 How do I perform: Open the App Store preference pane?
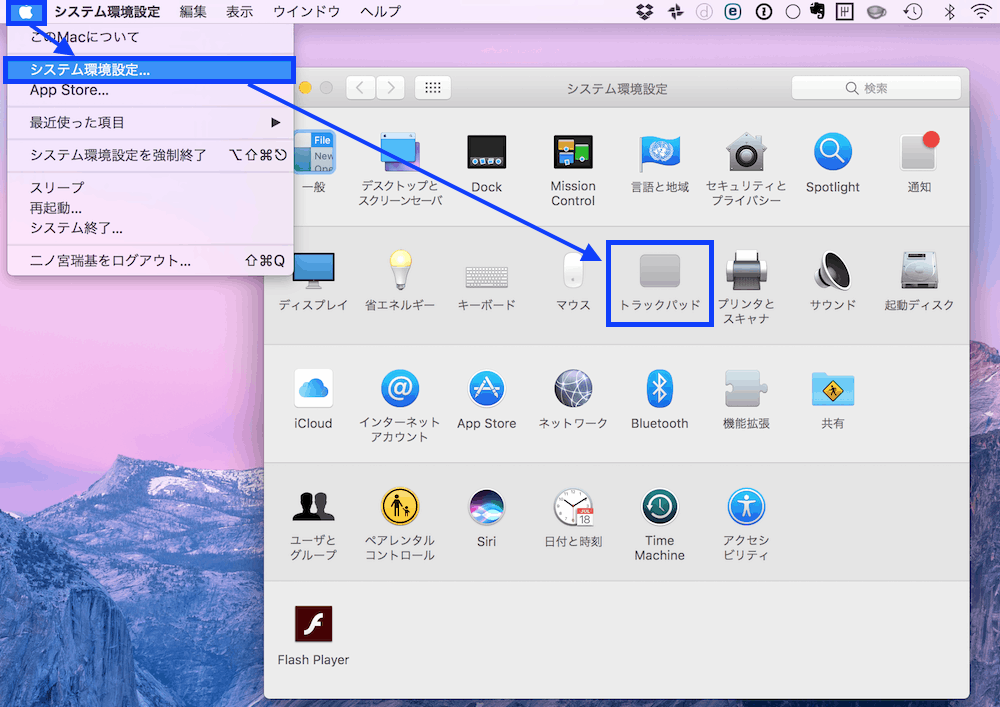(487, 399)
